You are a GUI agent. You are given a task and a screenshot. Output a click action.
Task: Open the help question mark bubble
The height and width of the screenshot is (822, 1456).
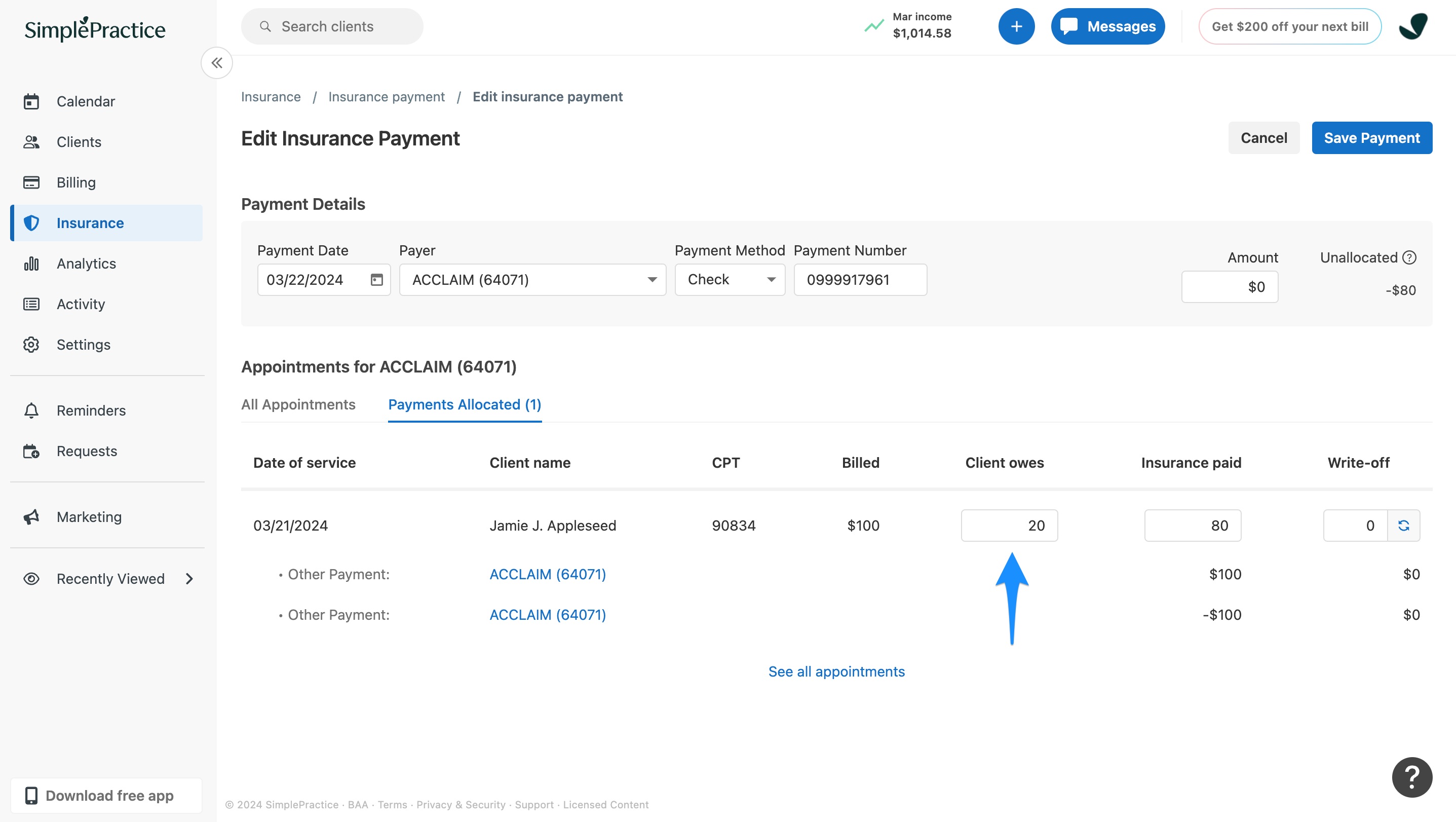coord(1412,777)
